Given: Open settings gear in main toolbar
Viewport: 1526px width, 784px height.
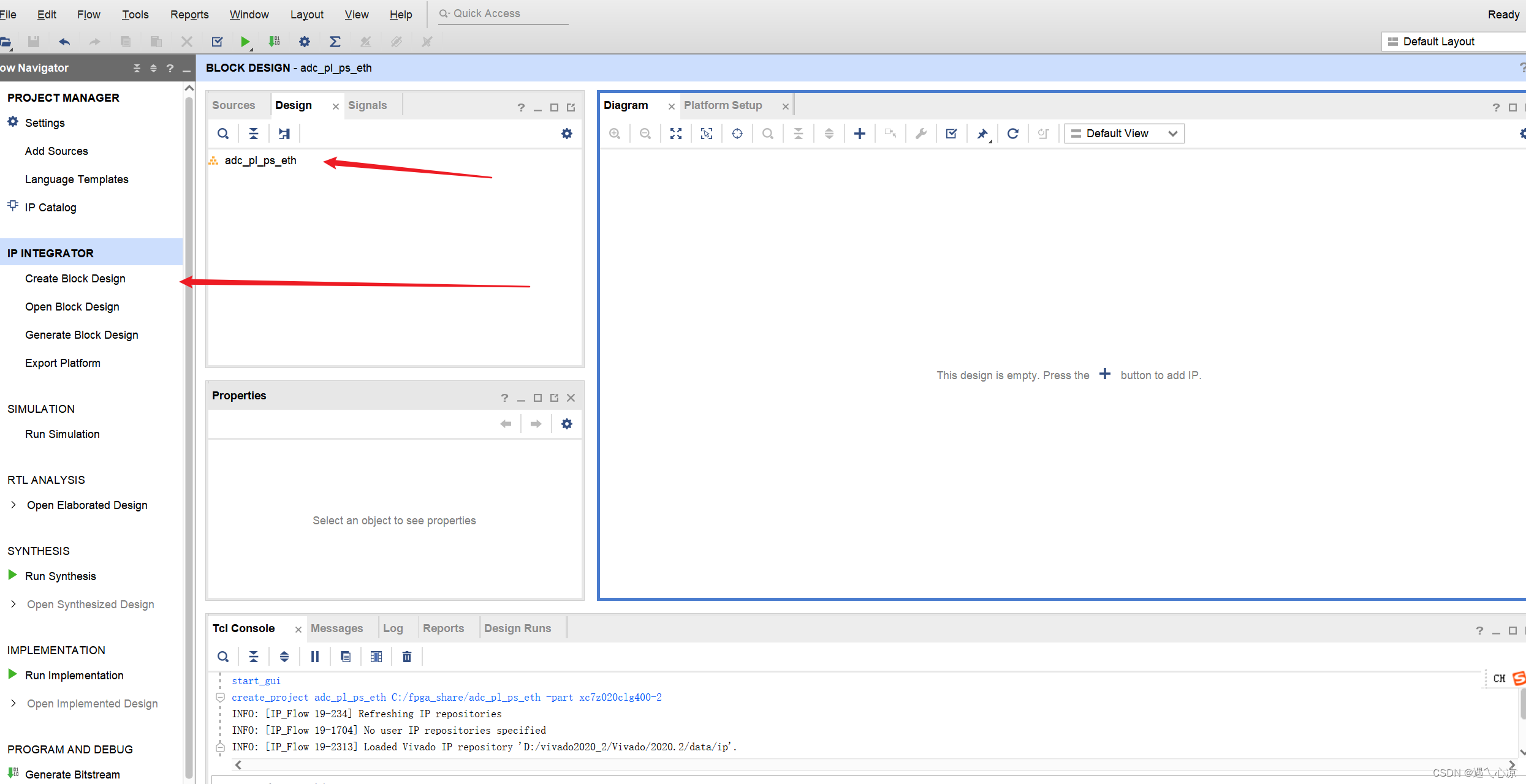Looking at the screenshot, I should point(305,42).
